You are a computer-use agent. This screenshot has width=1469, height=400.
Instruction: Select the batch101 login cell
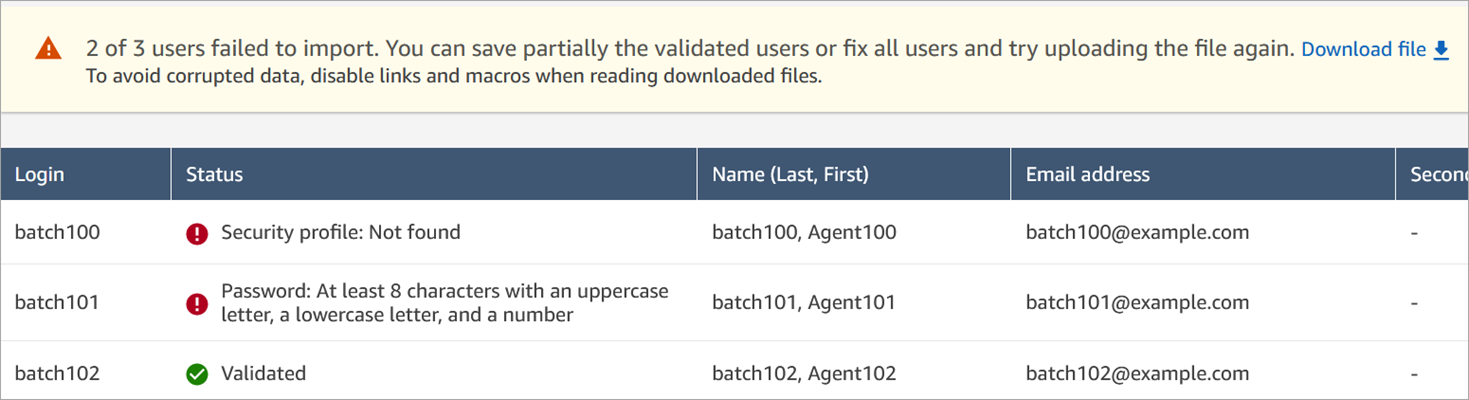57,303
